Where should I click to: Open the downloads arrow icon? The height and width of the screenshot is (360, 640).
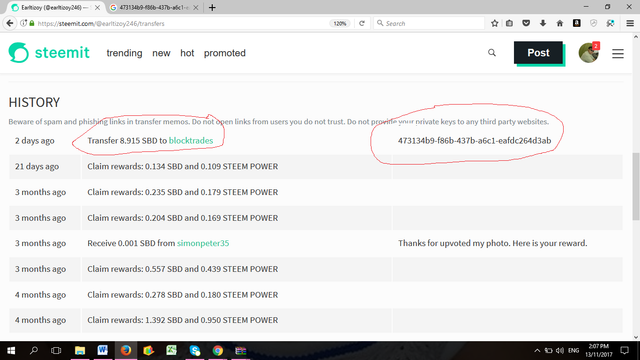[x=543, y=23]
